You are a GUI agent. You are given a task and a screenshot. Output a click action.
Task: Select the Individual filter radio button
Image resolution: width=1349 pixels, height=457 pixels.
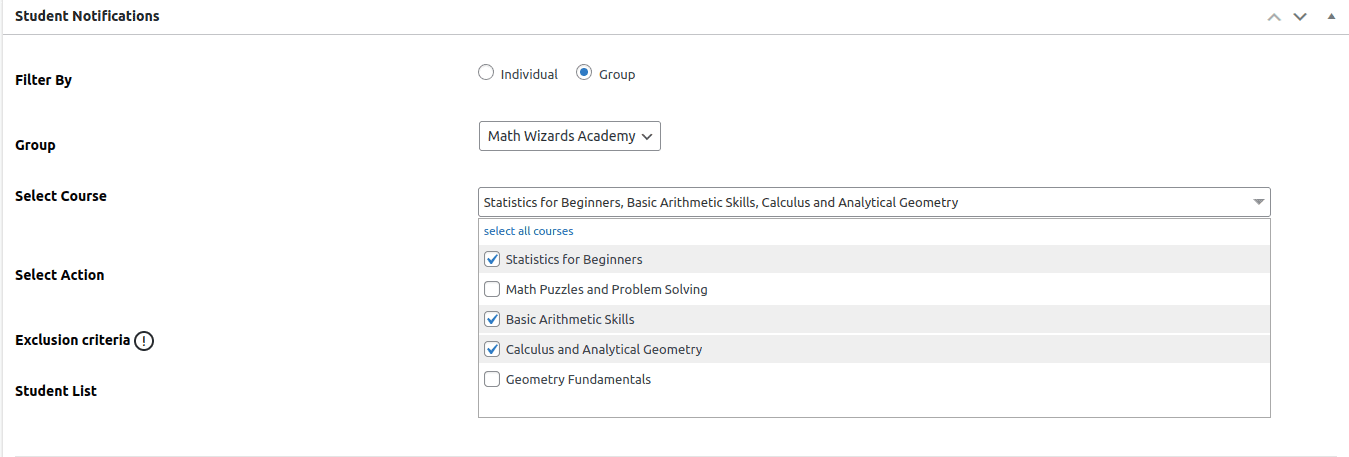(x=486, y=73)
